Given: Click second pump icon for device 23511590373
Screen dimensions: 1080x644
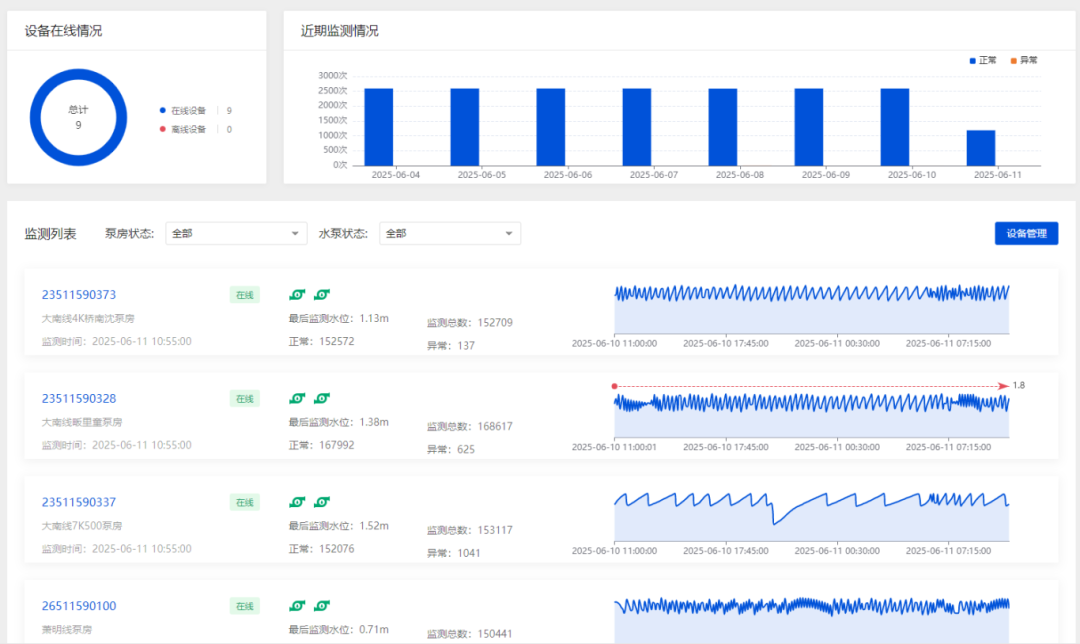Looking at the screenshot, I should tap(322, 294).
